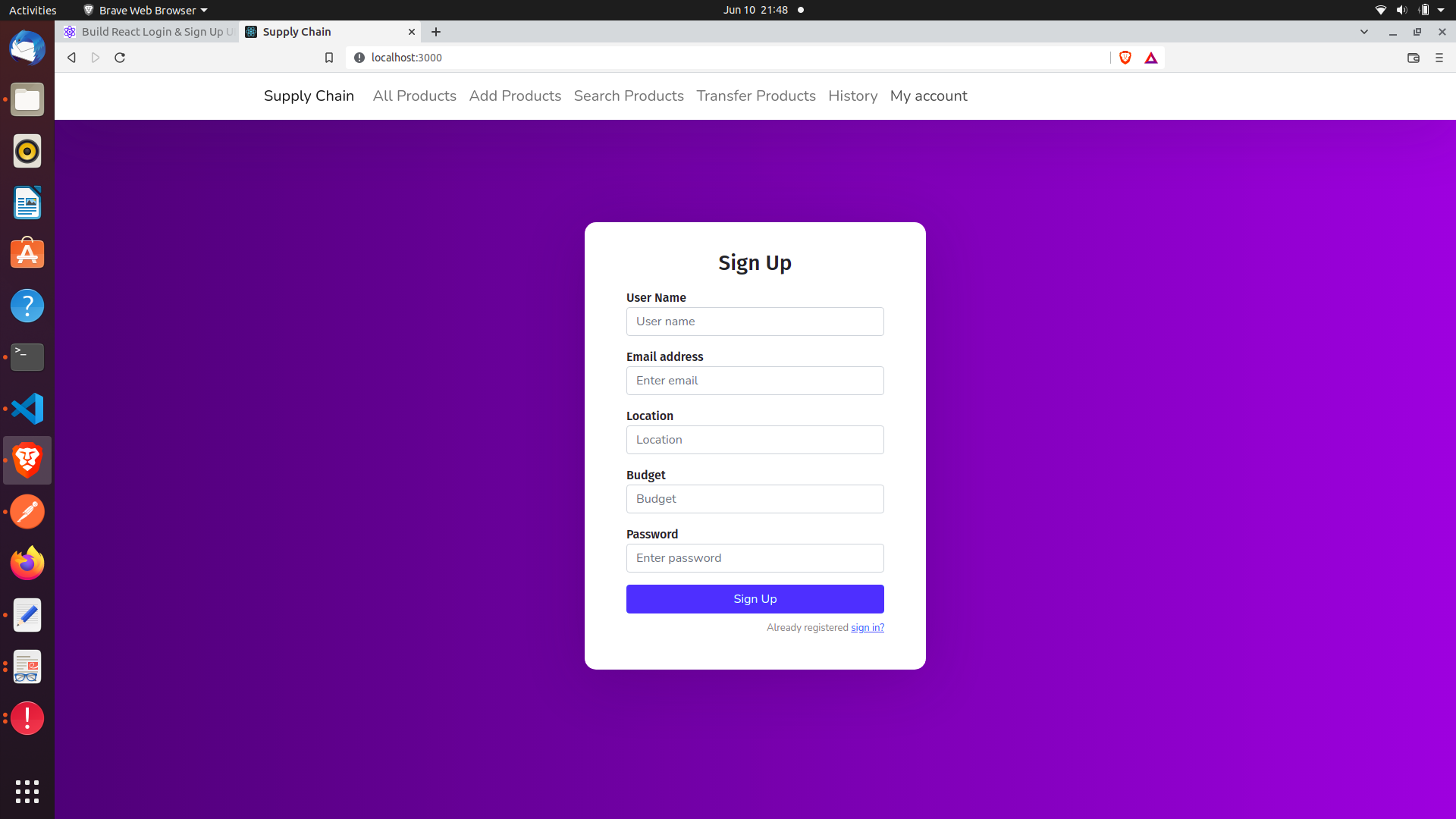
Task: Click the sign in link
Action: [867, 627]
